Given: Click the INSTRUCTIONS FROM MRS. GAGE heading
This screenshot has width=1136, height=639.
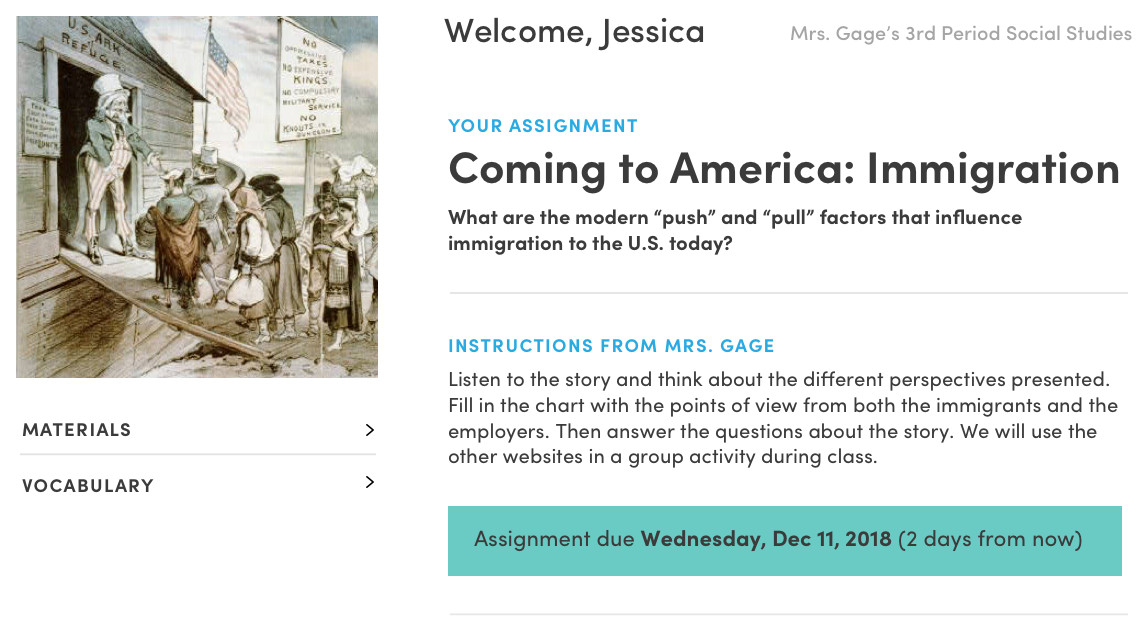Looking at the screenshot, I should 611,346.
